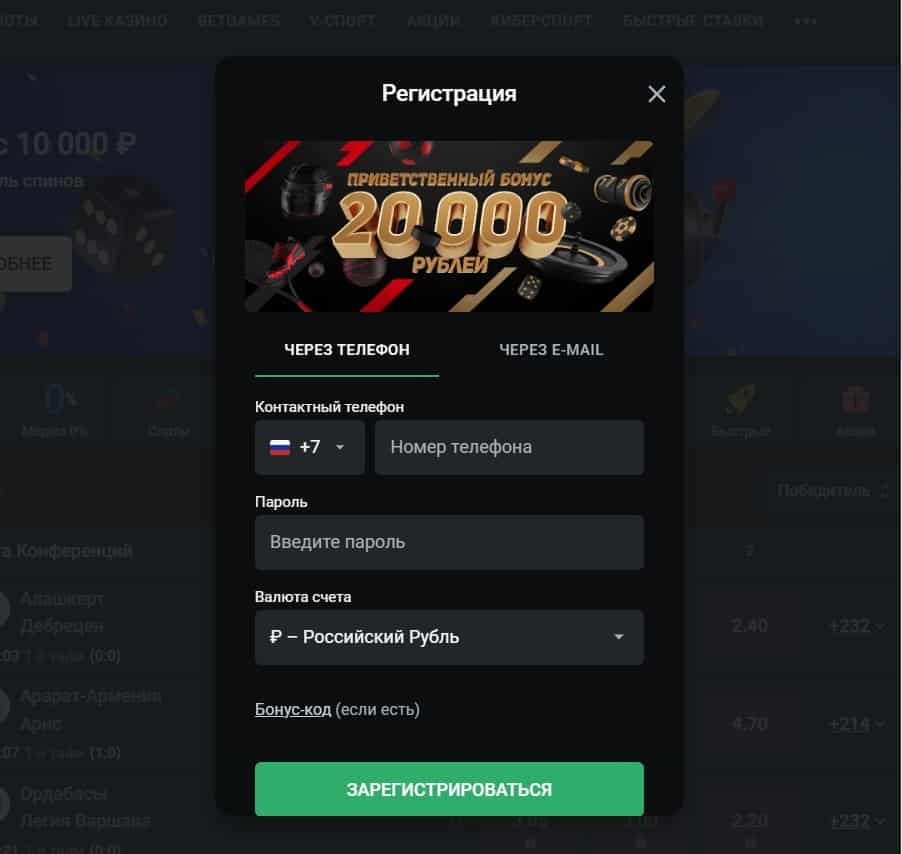Screen dimensions: 902x854
Task: Open the LIVE КАЗИНО menu item
Action: 117,21
